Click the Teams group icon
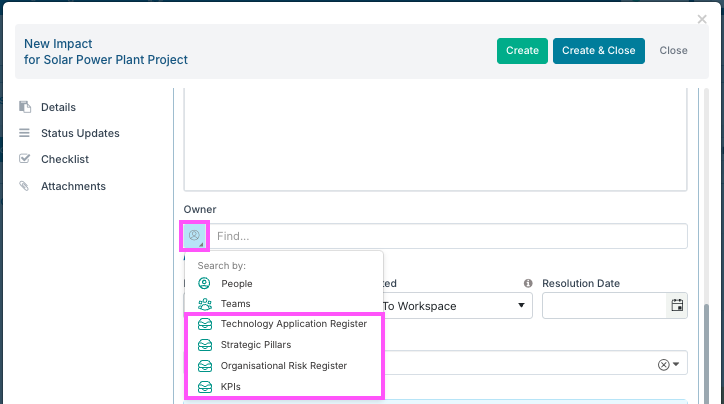724x404 pixels. pos(205,304)
